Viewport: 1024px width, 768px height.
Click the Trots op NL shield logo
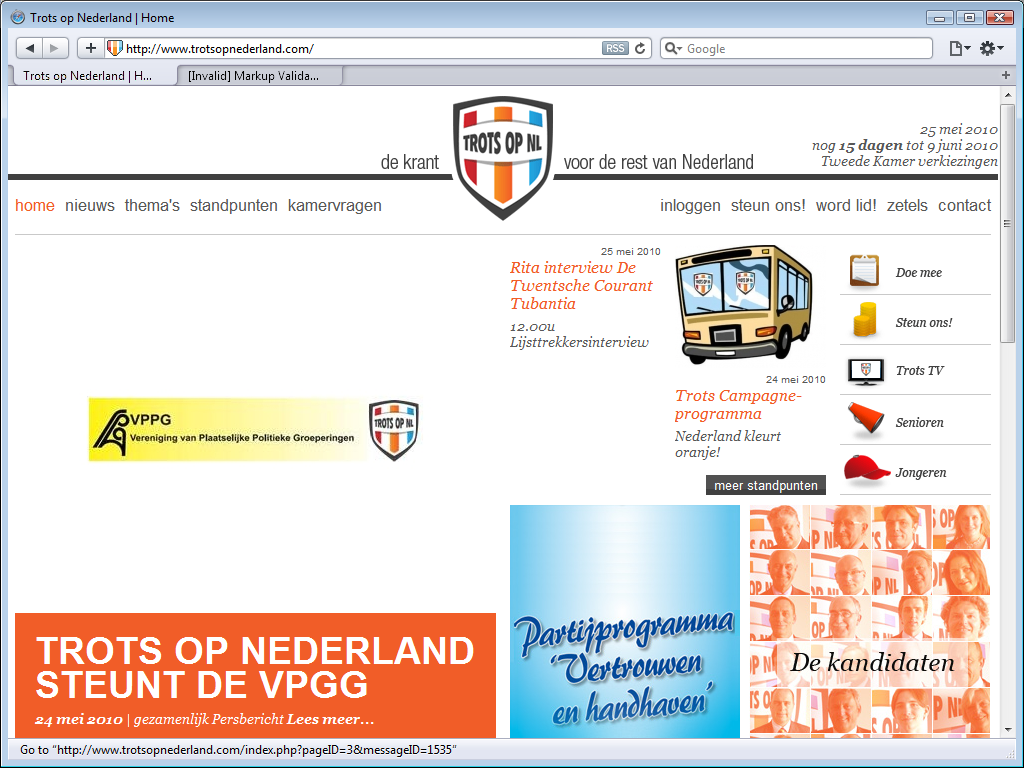click(x=503, y=157)
